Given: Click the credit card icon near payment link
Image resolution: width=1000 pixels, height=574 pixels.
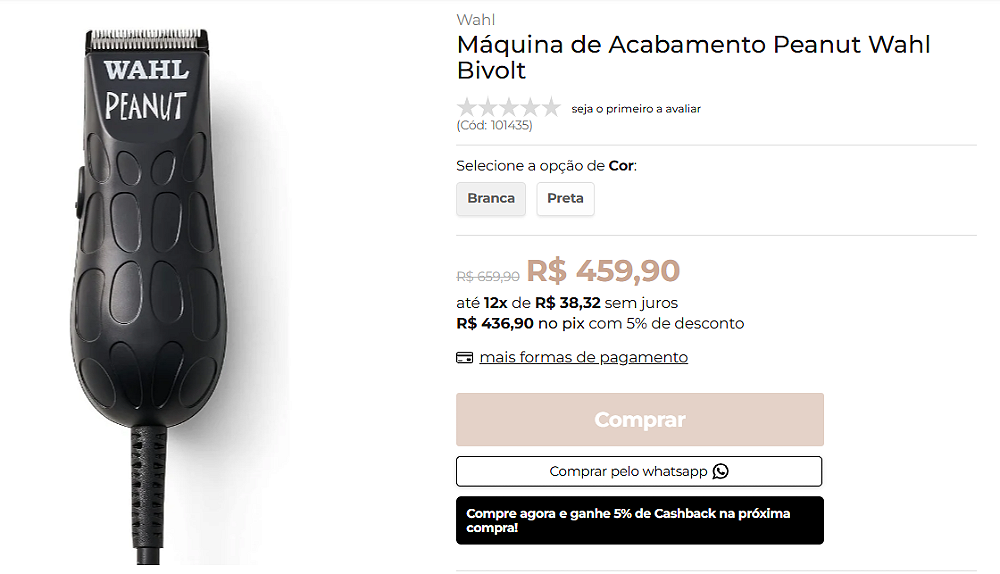Looking at the screenshot, I should (464, 358).
